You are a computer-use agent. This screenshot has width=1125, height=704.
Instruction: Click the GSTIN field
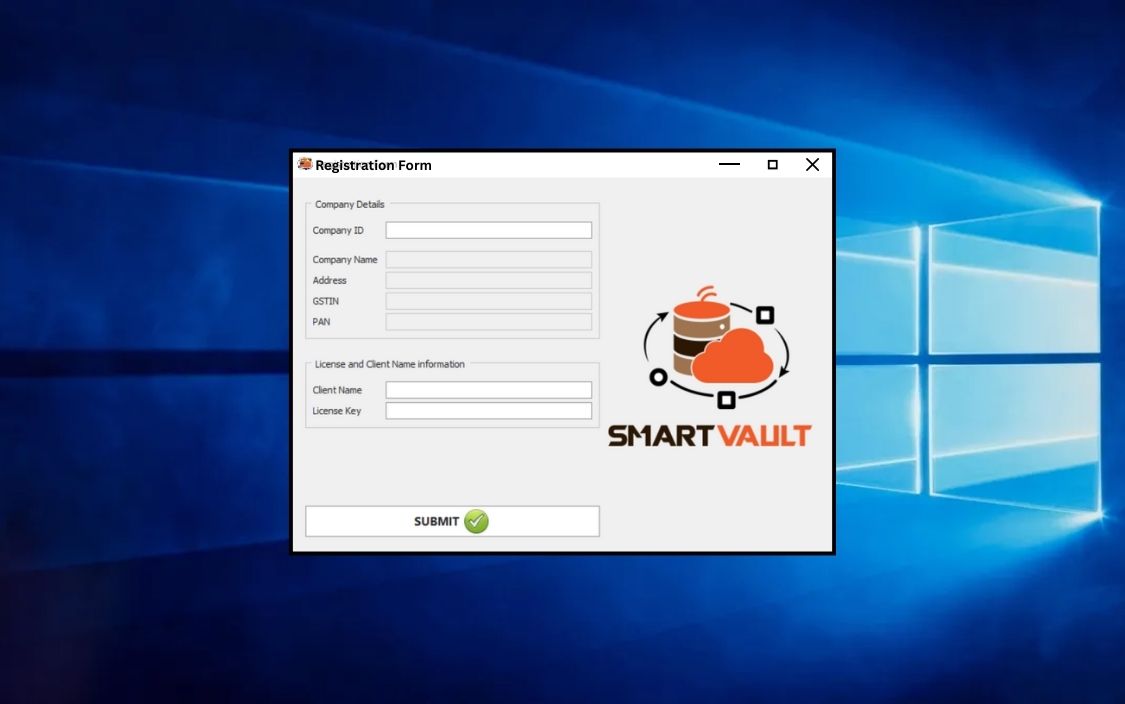click(489, 301)
